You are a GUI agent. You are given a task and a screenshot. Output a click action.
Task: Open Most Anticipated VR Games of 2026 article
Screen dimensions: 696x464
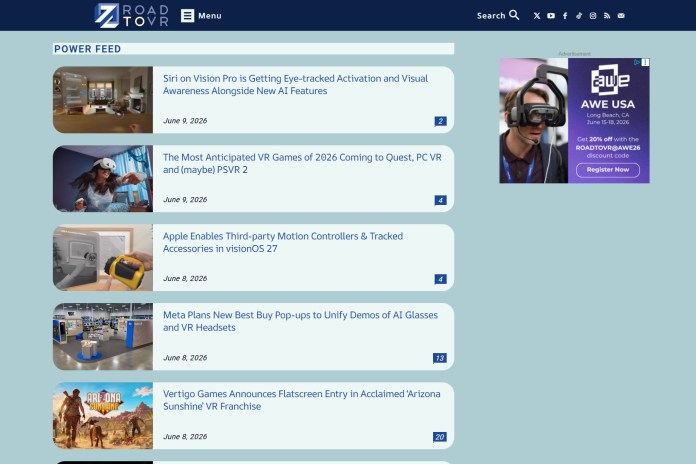click(302, 163)
